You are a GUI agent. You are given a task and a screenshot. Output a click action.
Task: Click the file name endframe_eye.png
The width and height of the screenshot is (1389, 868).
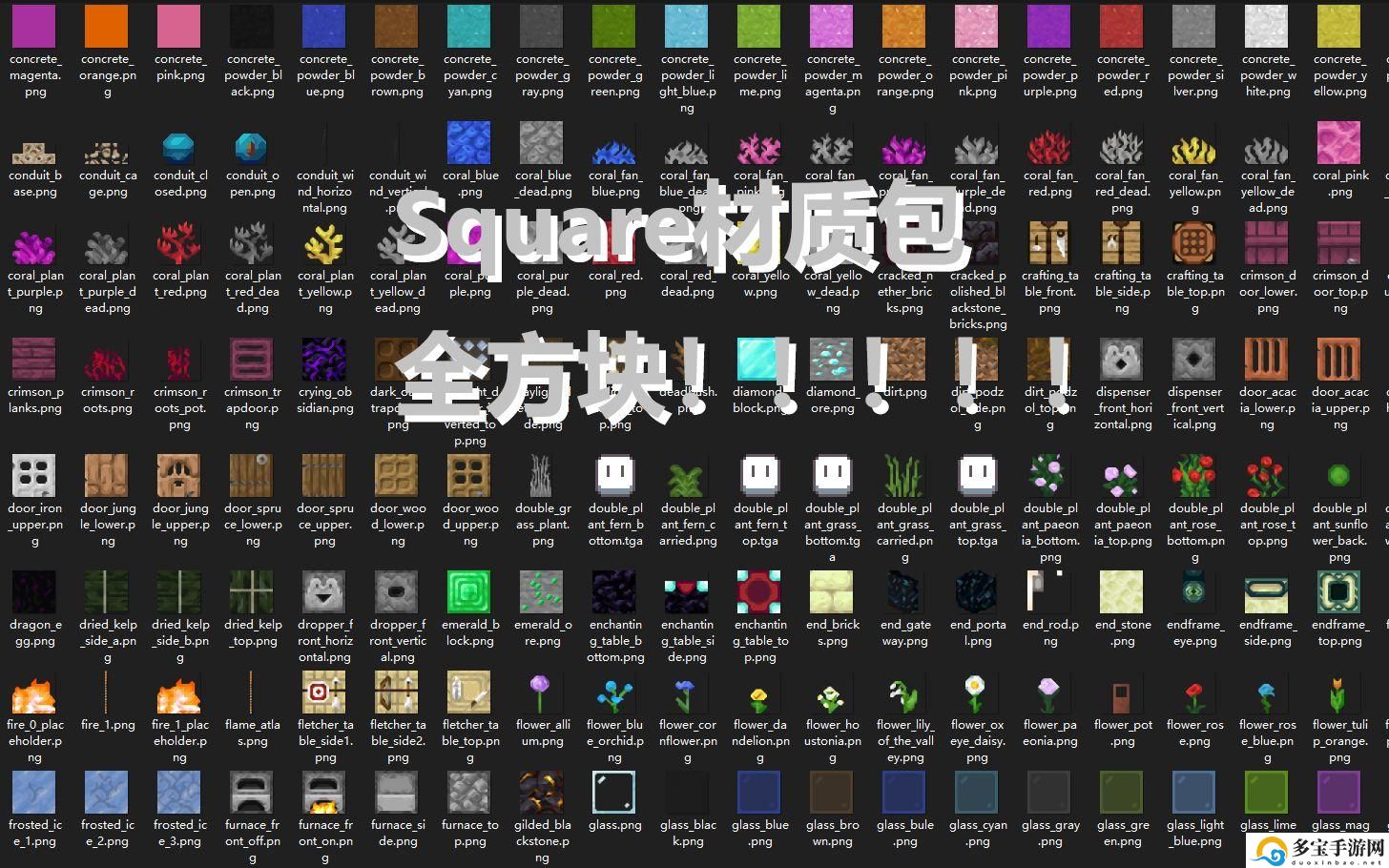pyautogui.click(x=1195, y=633)
